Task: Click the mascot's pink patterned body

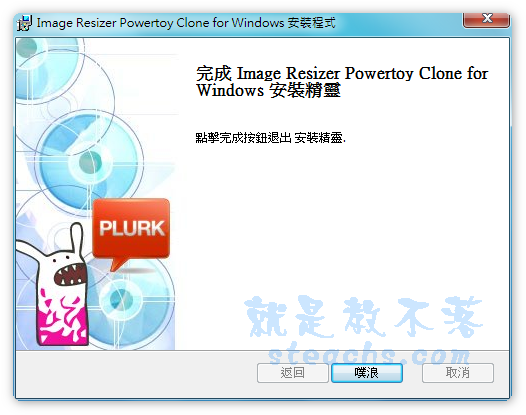Action: [62, 317]
